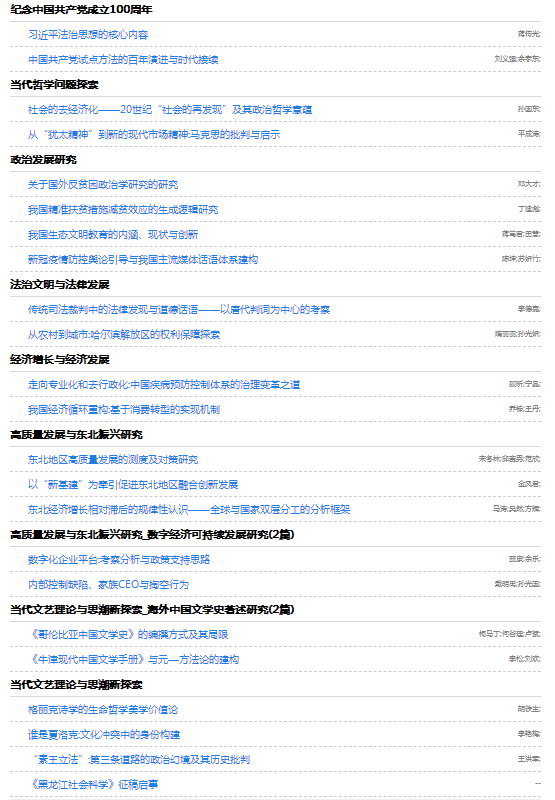Open article 以"新基建"为牵引促进东北地区融合创新发展
Image resolution: width=555 pixels, height=800 pixels.
(133, 485)
